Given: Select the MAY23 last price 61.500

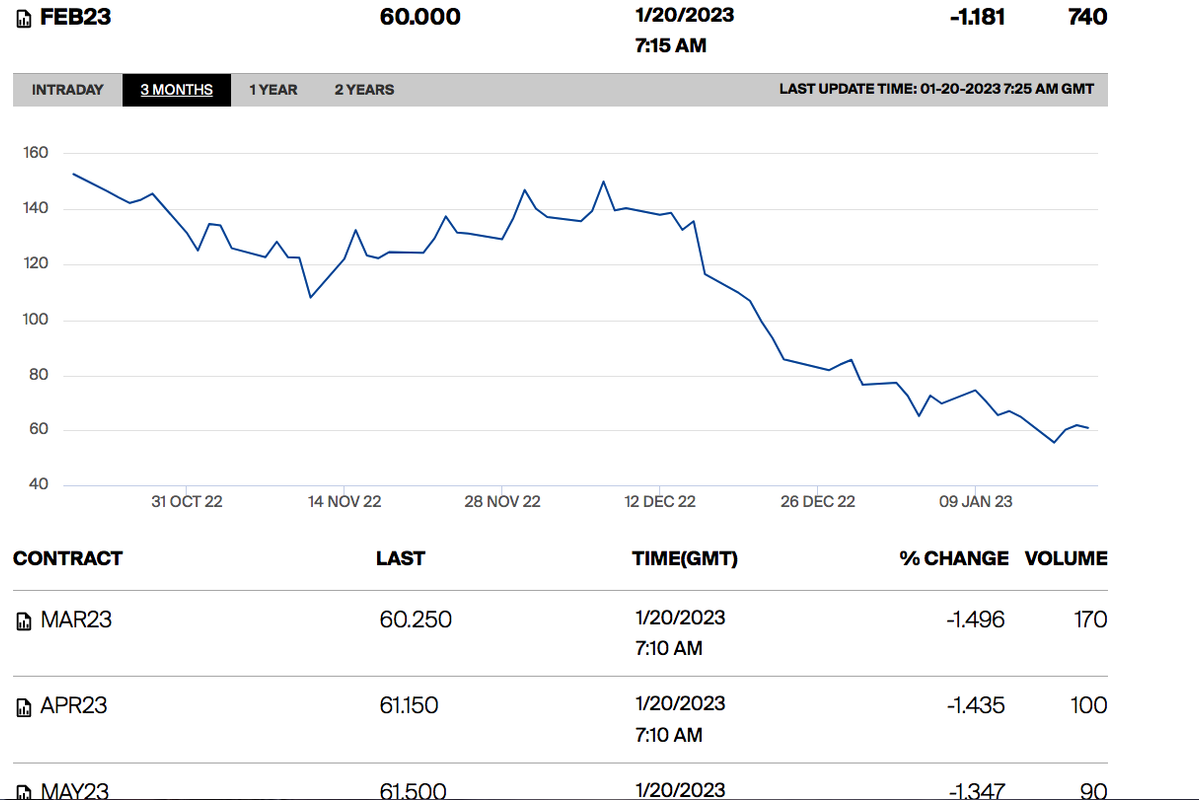Looking at the screenshot, I should coord(413,790).
